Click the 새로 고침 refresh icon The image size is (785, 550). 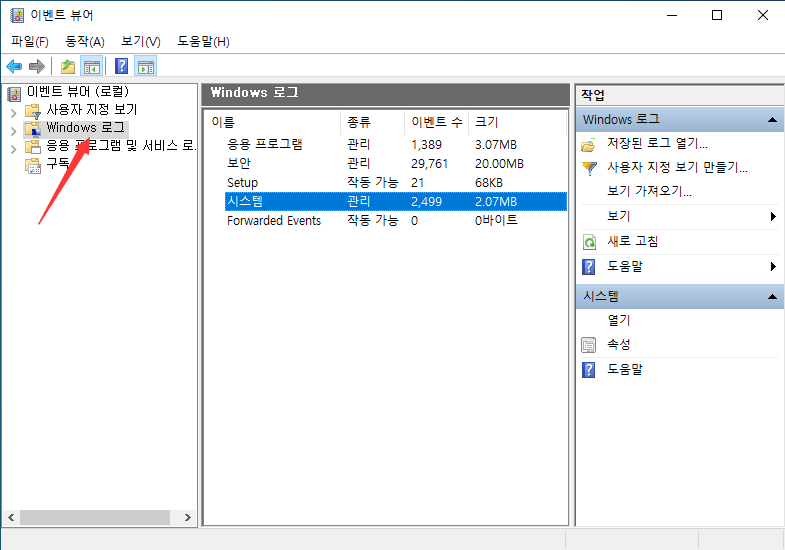[x=589, y=242]
